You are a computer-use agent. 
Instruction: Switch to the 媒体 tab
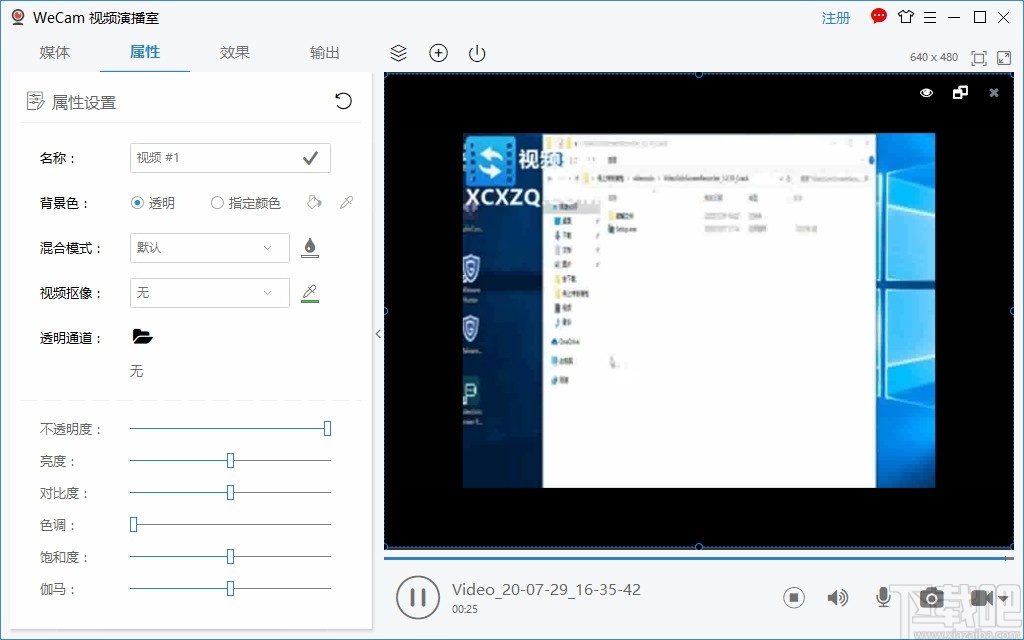coord(55,52)
